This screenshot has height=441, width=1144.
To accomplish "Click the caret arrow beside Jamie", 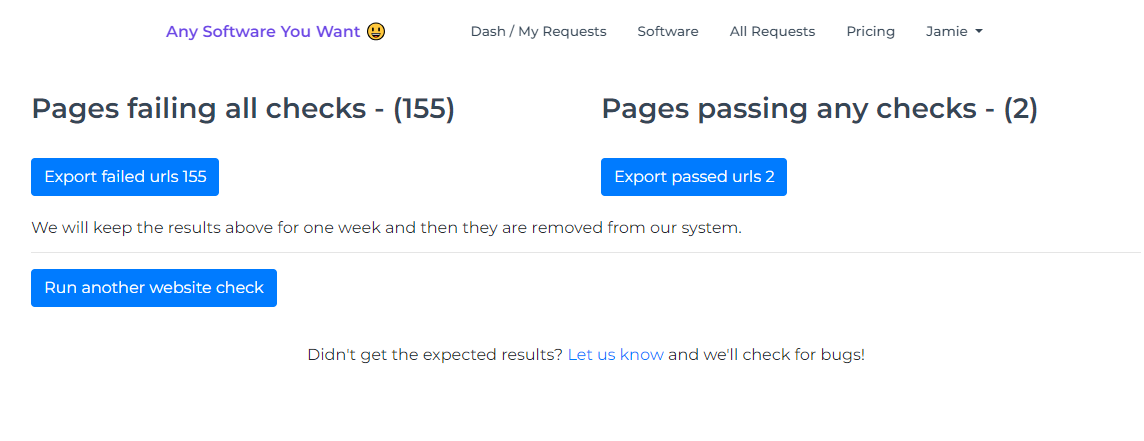I will [x=979, y=31].
